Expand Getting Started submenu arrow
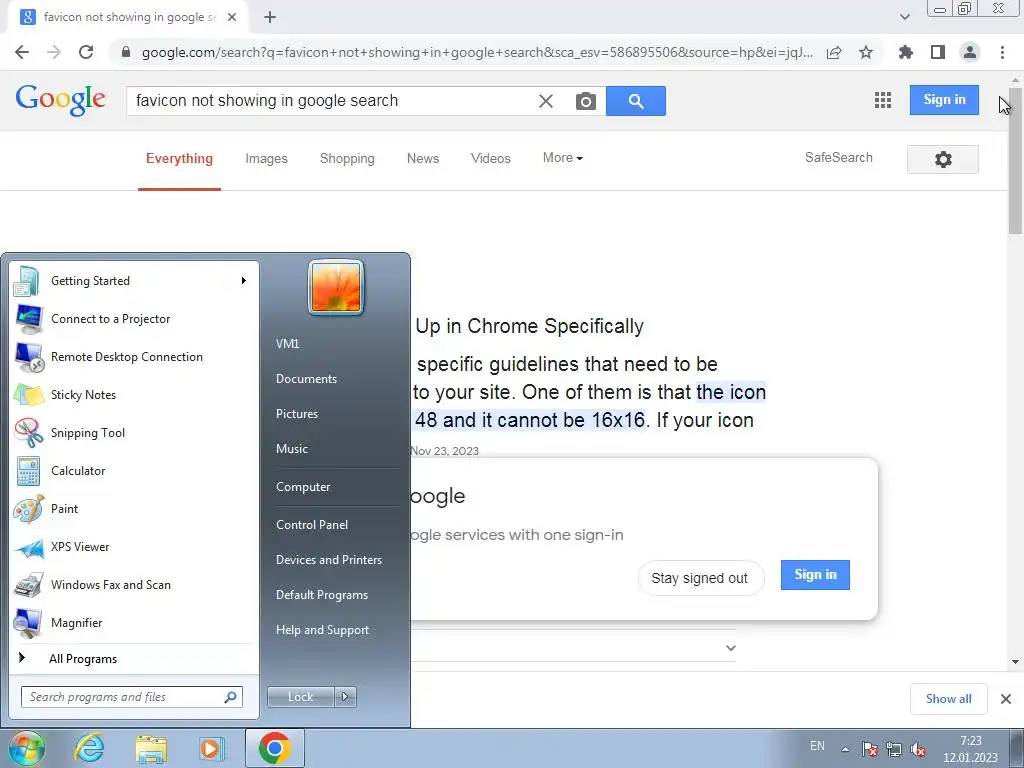The height and width of the screenshot is (768, 1024). [244, 281]
